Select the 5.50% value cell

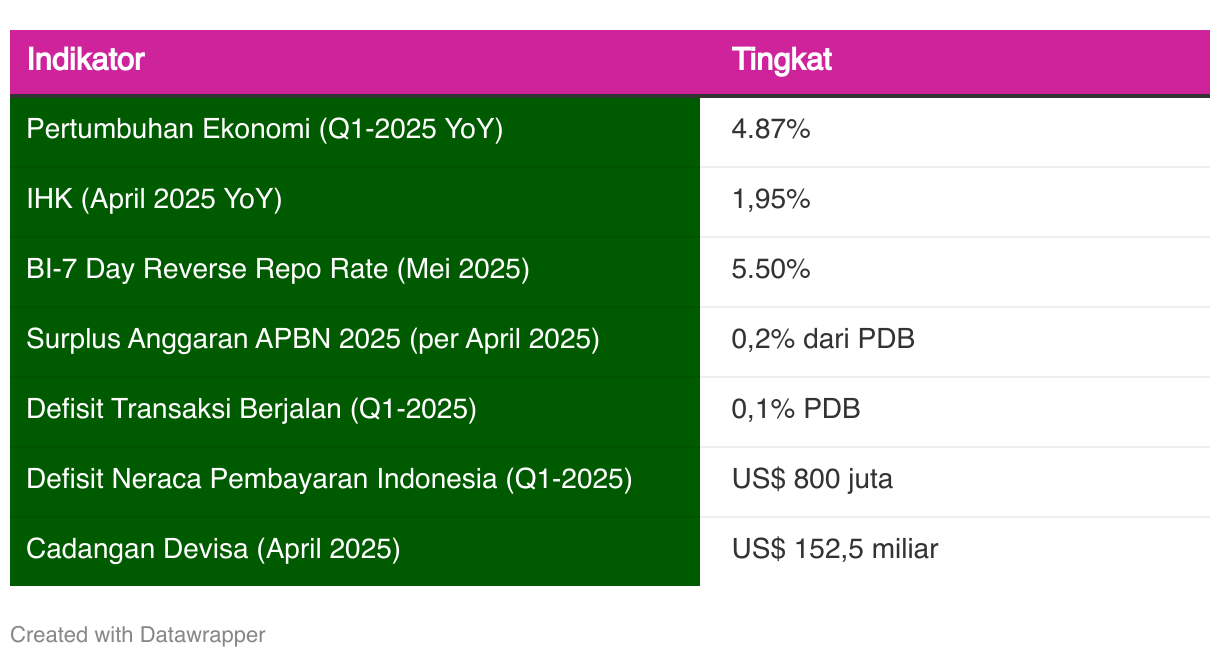[955, 271]
